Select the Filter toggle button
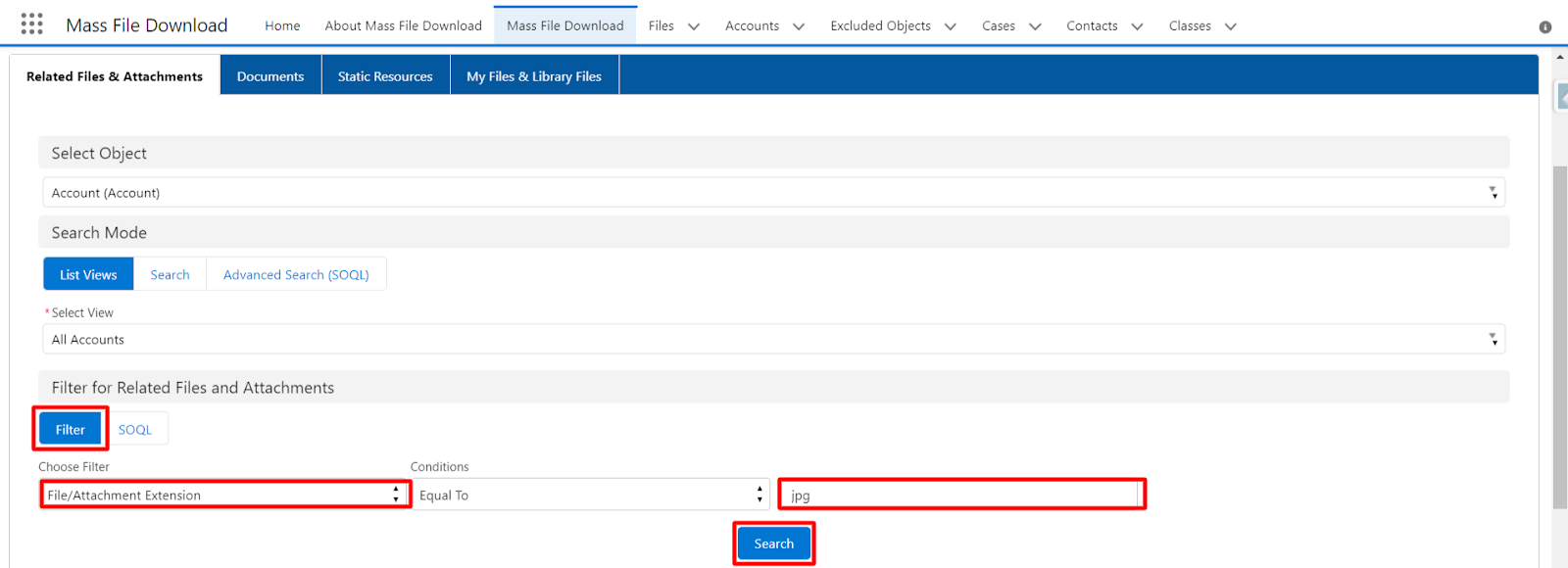This screenshot has height=568, width=1568. [71, 429]
